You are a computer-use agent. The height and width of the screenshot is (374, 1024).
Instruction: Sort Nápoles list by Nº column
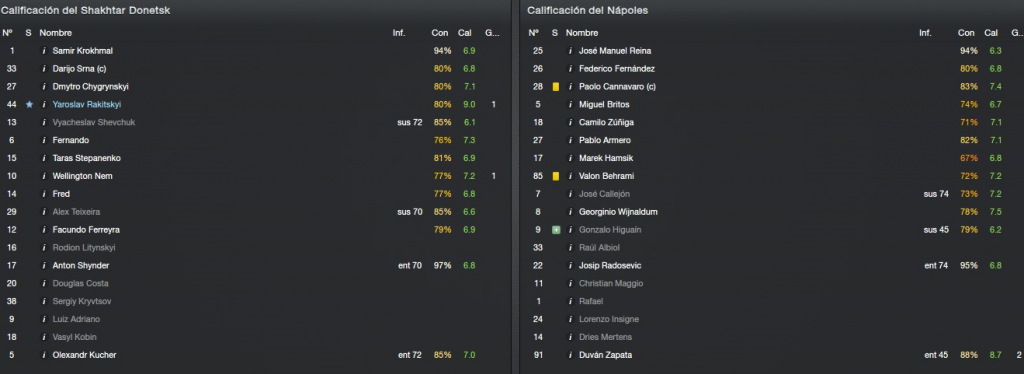(534, 33)
